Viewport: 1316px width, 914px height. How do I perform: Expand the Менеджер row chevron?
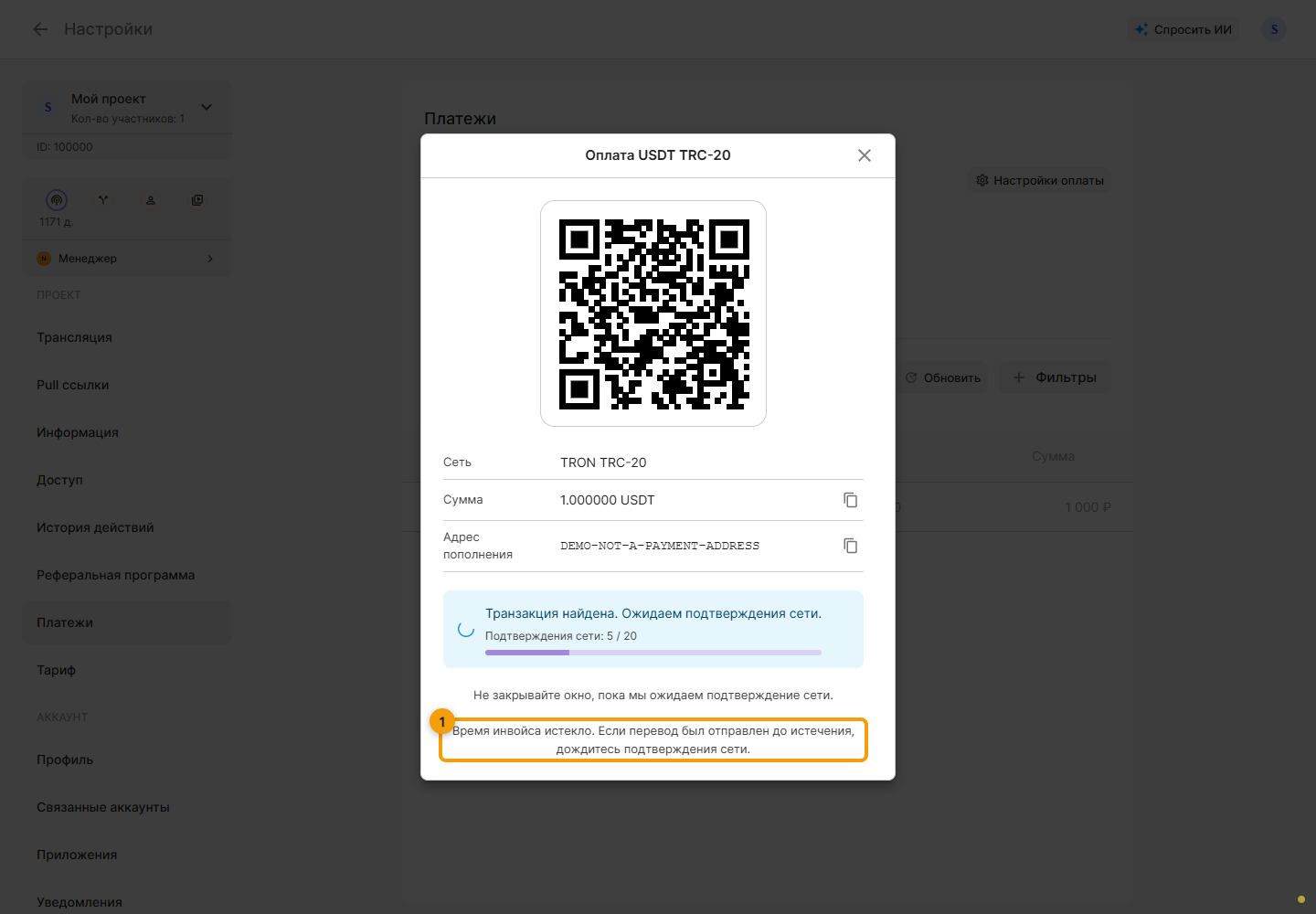[210, 259]
